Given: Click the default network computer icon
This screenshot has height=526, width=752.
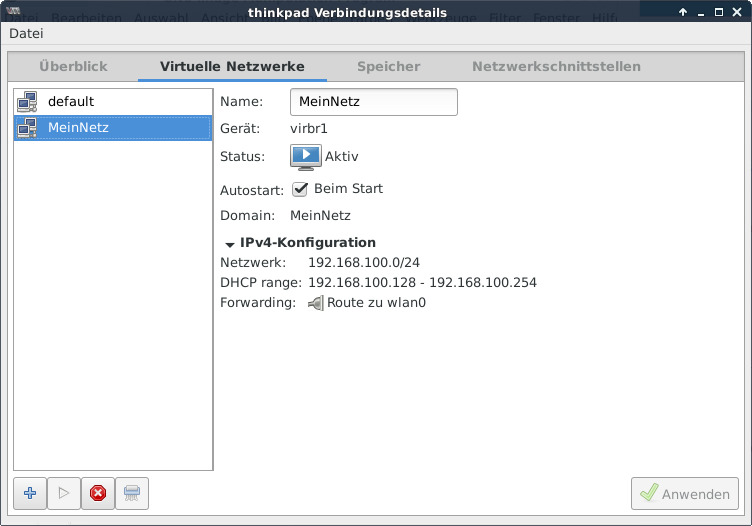Looking at the screenshot, I should coord(28,101).
